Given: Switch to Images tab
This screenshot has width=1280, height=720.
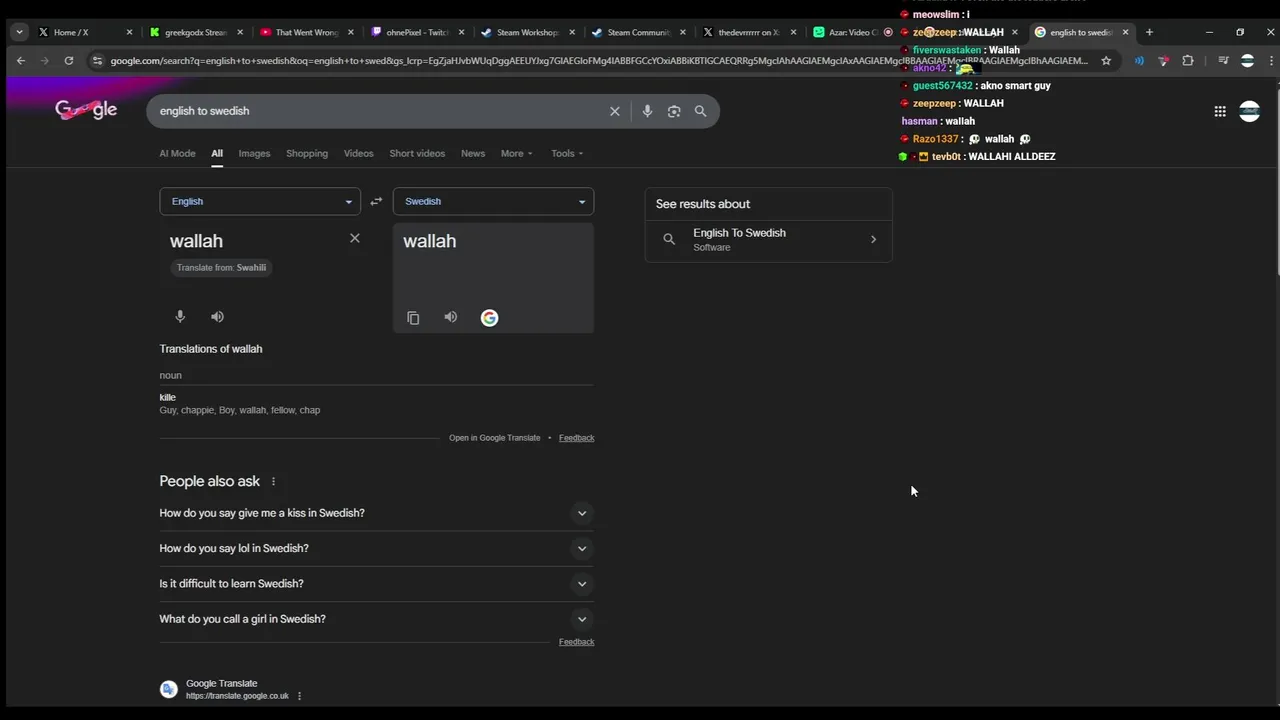Looking at the screenshot, I should click(x=254, y=153).
